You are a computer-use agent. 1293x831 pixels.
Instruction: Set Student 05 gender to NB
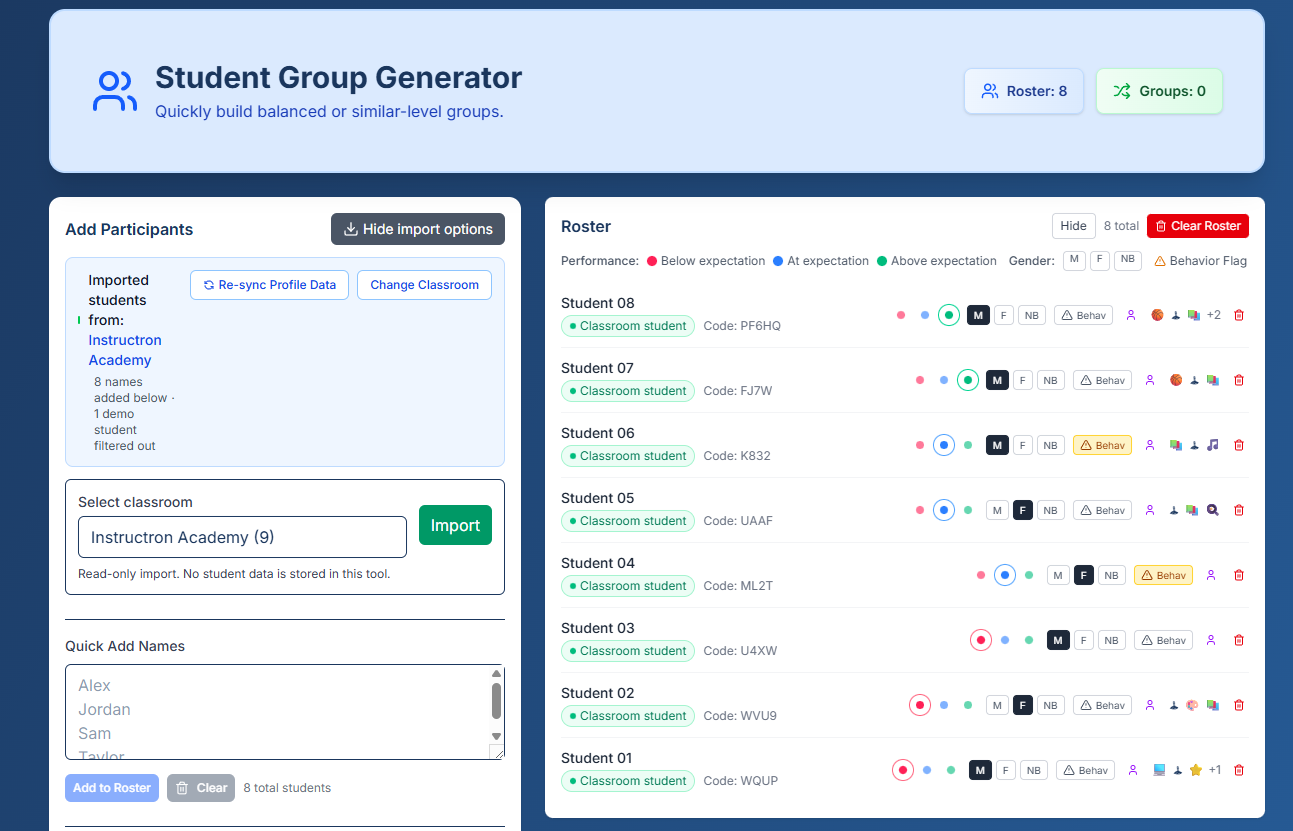(x=1050, y=510)
